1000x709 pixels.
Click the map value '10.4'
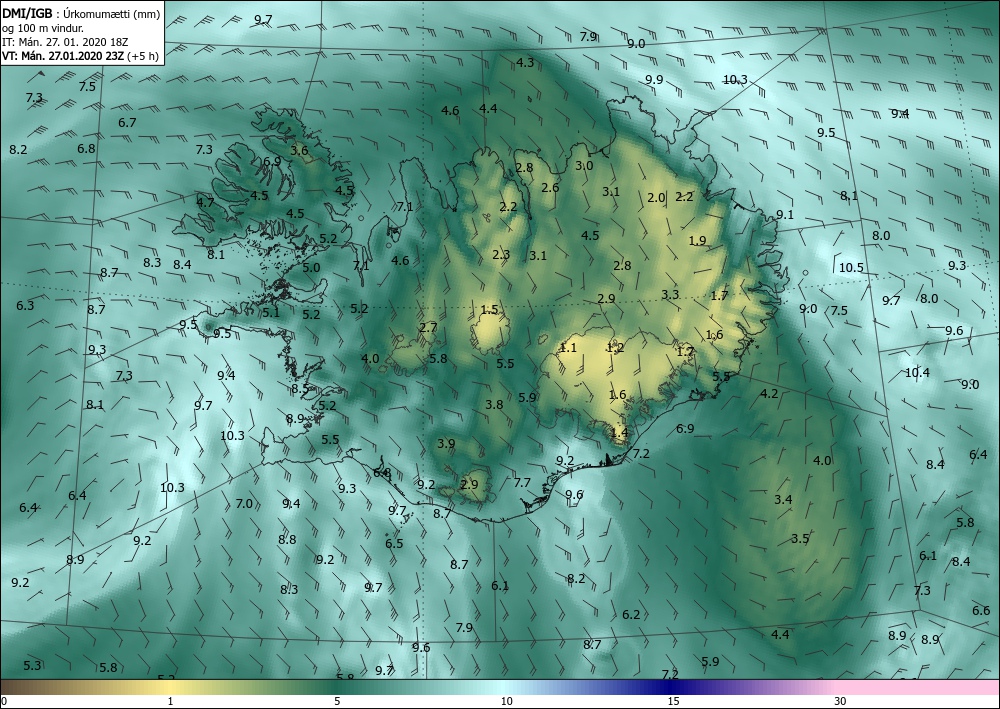tap(917, 372)
